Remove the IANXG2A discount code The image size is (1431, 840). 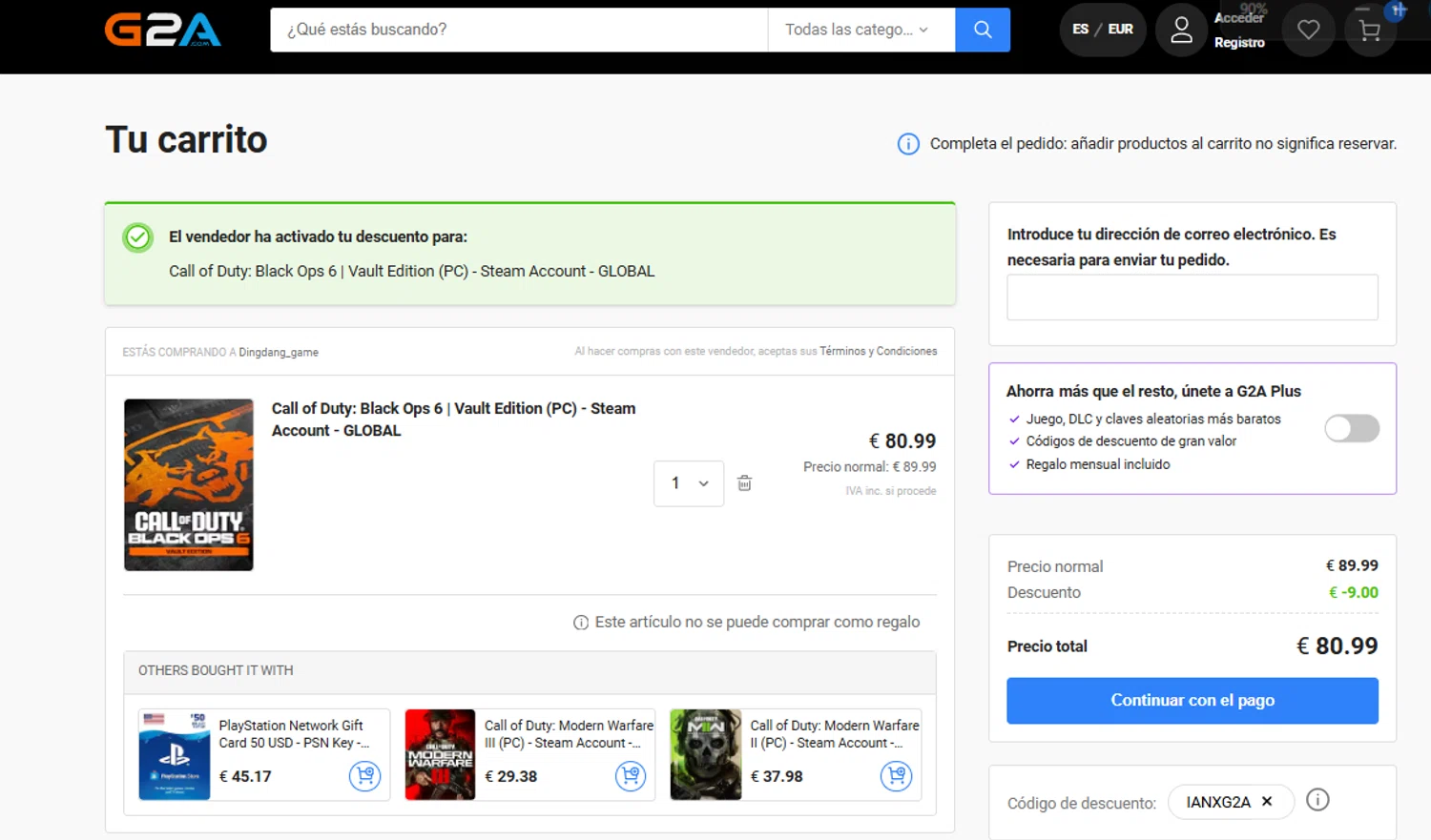1267,802
